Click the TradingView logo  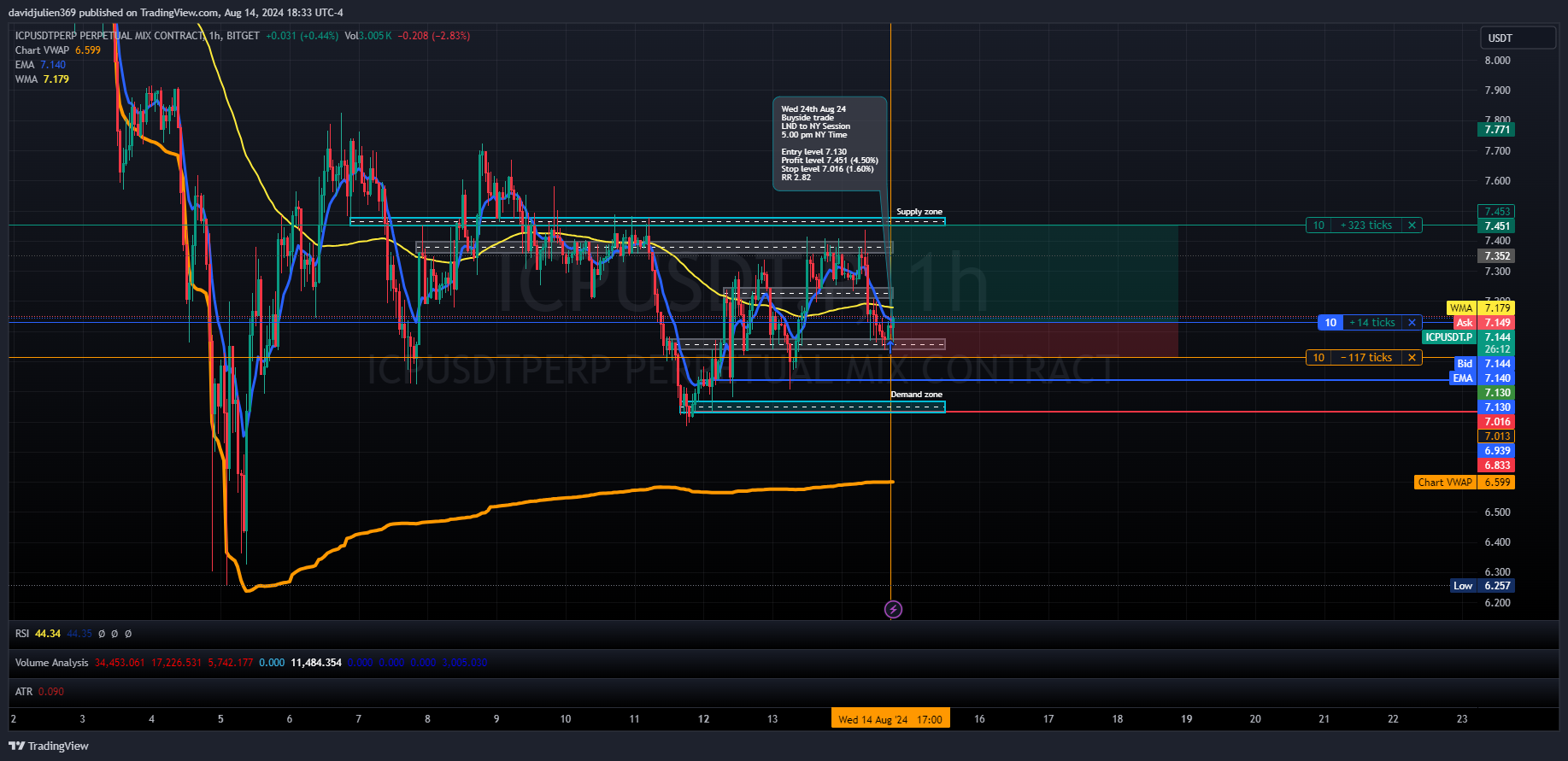pos(49,746)
